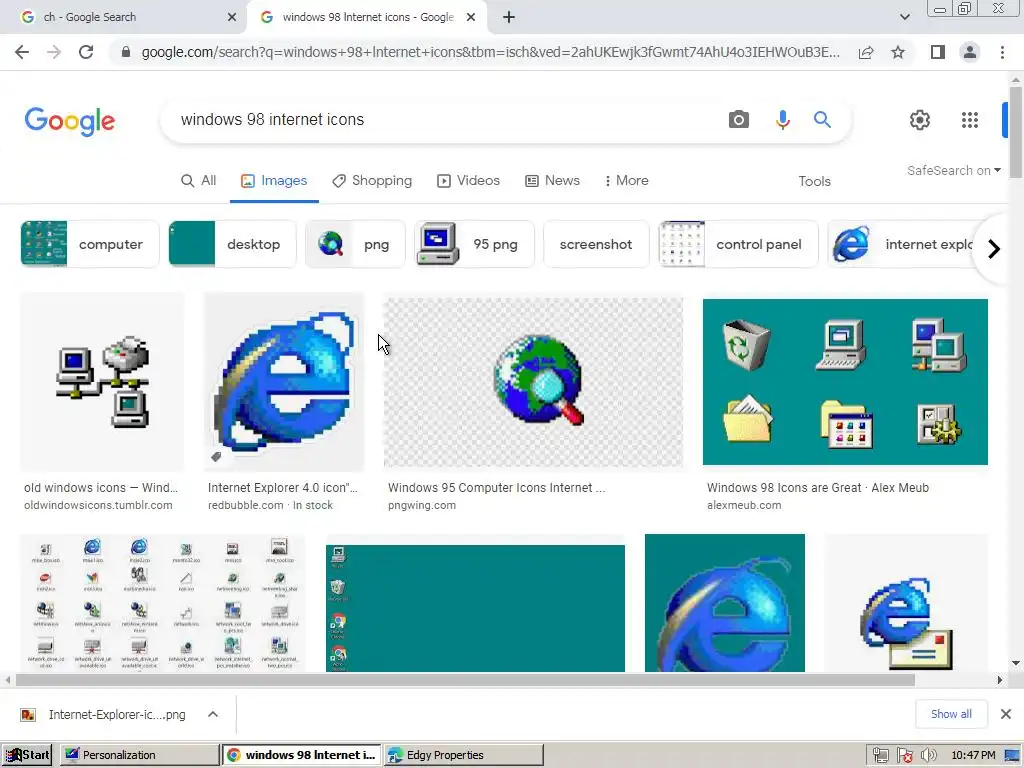Open old windows icons network thumbnail

tap(102, 381)
